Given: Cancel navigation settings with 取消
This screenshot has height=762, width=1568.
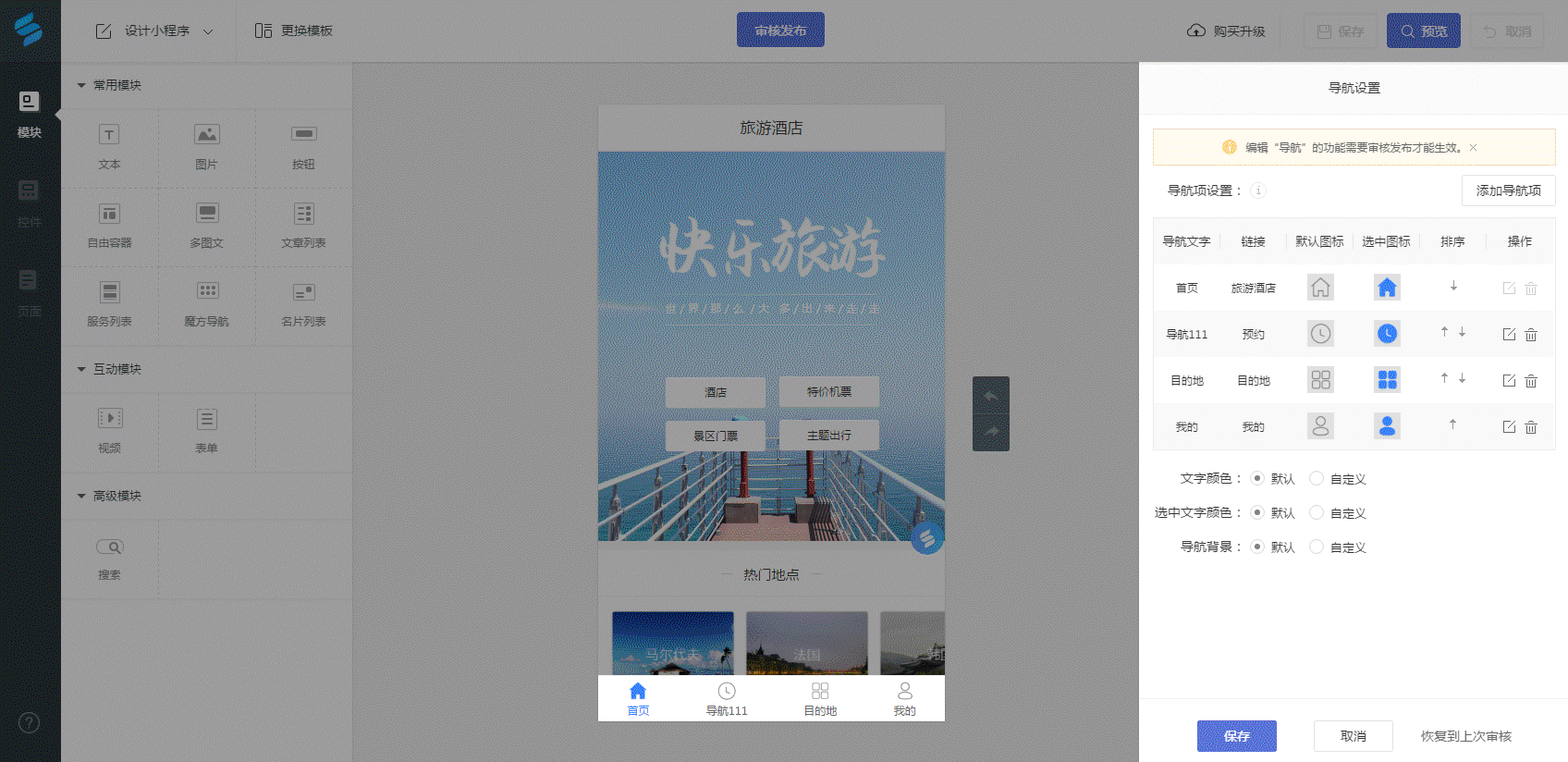Looking at the screenshot, I should pyautogui.click(x=1354, y=736).
